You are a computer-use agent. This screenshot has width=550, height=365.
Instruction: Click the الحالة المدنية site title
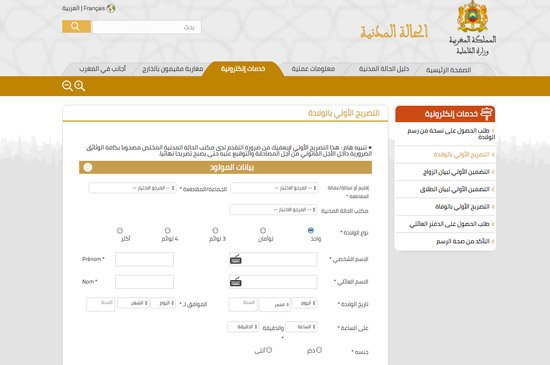[394, 32]
